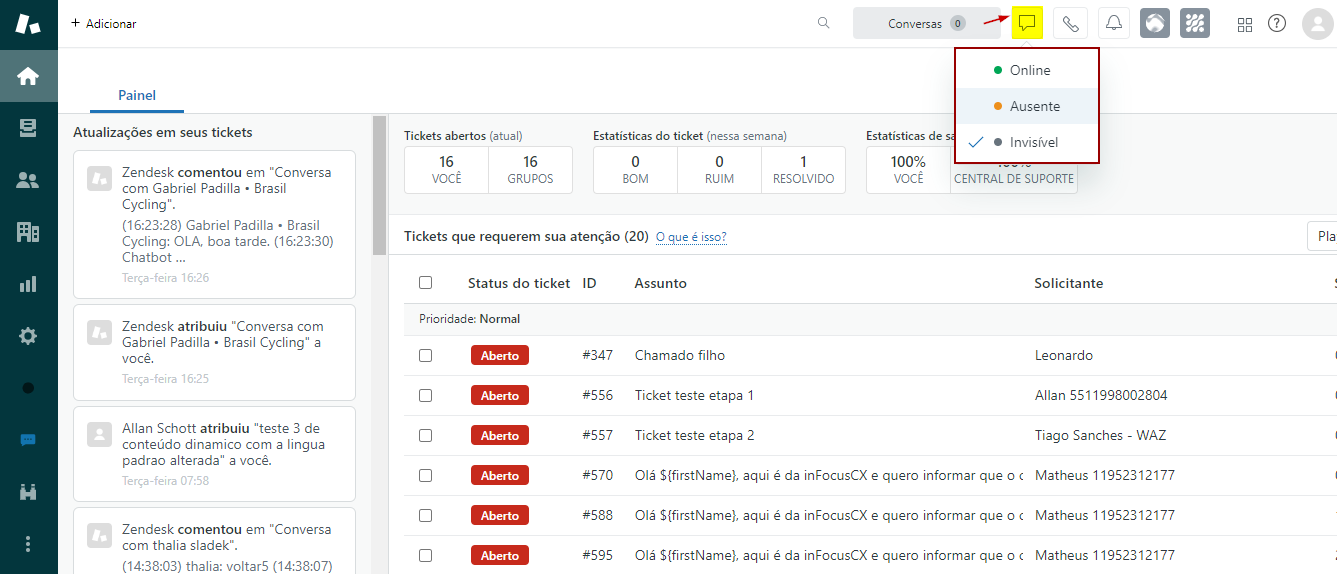Click the Adicionar button
Viewport: 1337px width, 574px height.
(x=104, y=23)
